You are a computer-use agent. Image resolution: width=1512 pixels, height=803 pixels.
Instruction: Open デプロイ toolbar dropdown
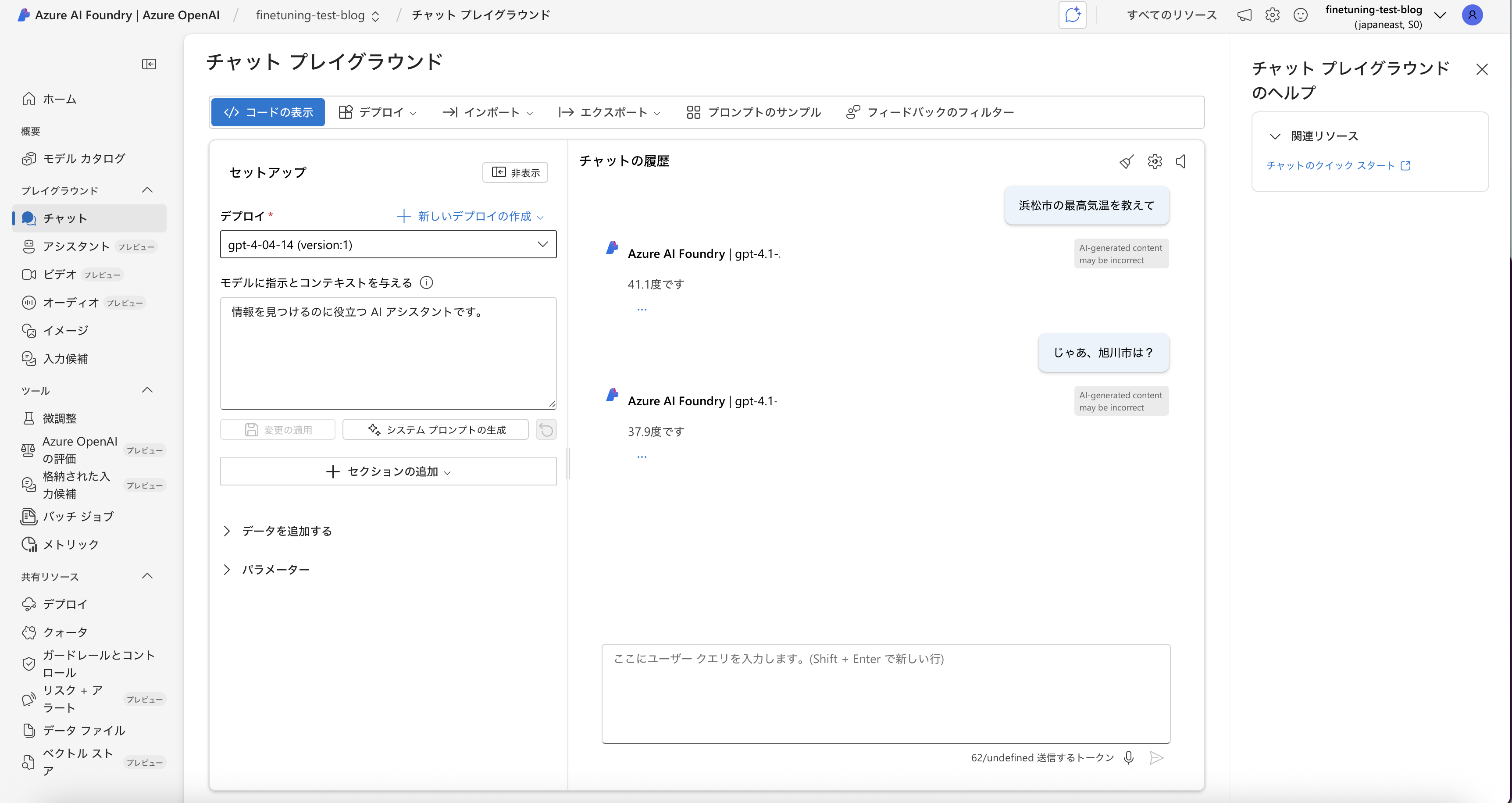pos(378,112)
